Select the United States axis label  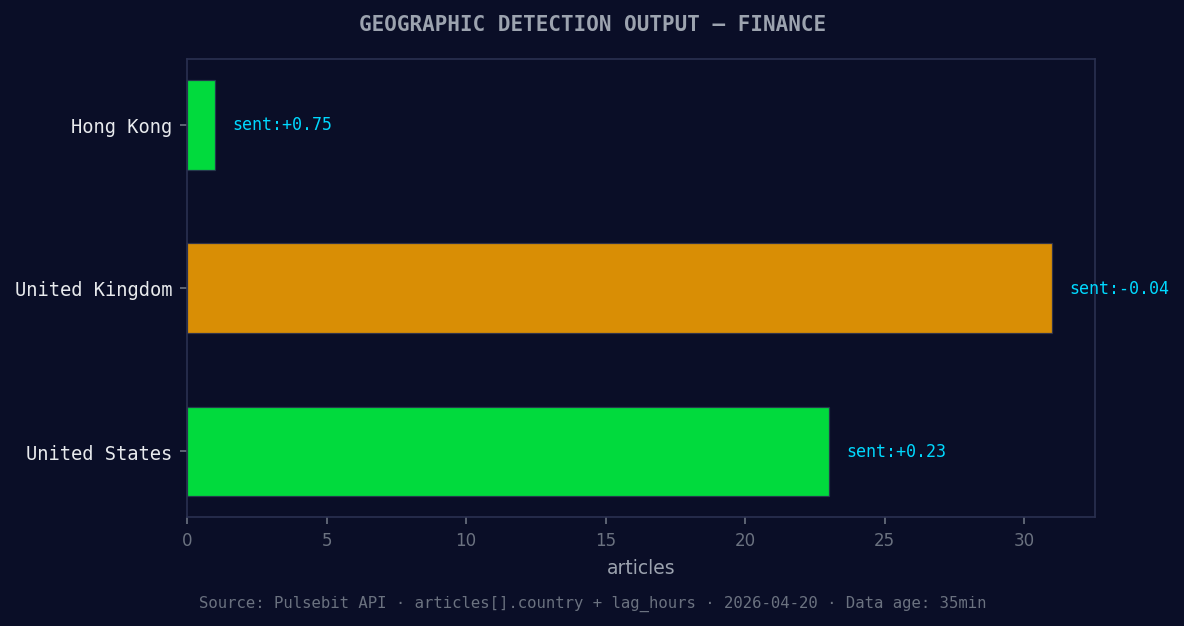tap(99, 452)
